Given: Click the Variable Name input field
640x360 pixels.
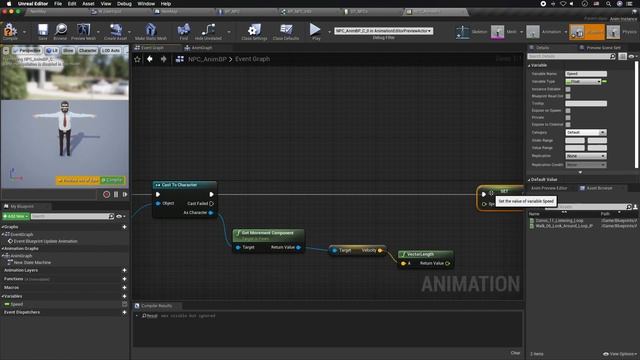Looking at the screenshot, I should (x=586, y=74).
